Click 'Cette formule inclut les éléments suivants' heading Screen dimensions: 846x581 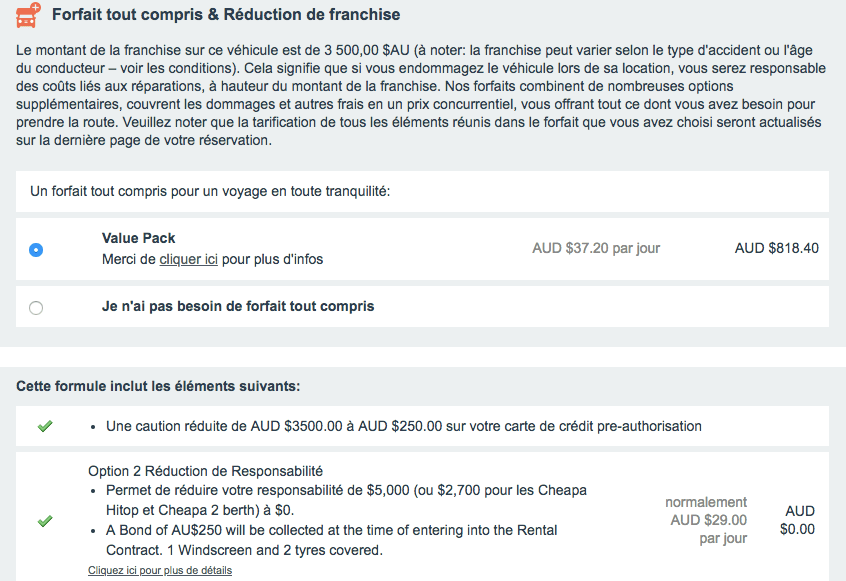coord(157,386)
